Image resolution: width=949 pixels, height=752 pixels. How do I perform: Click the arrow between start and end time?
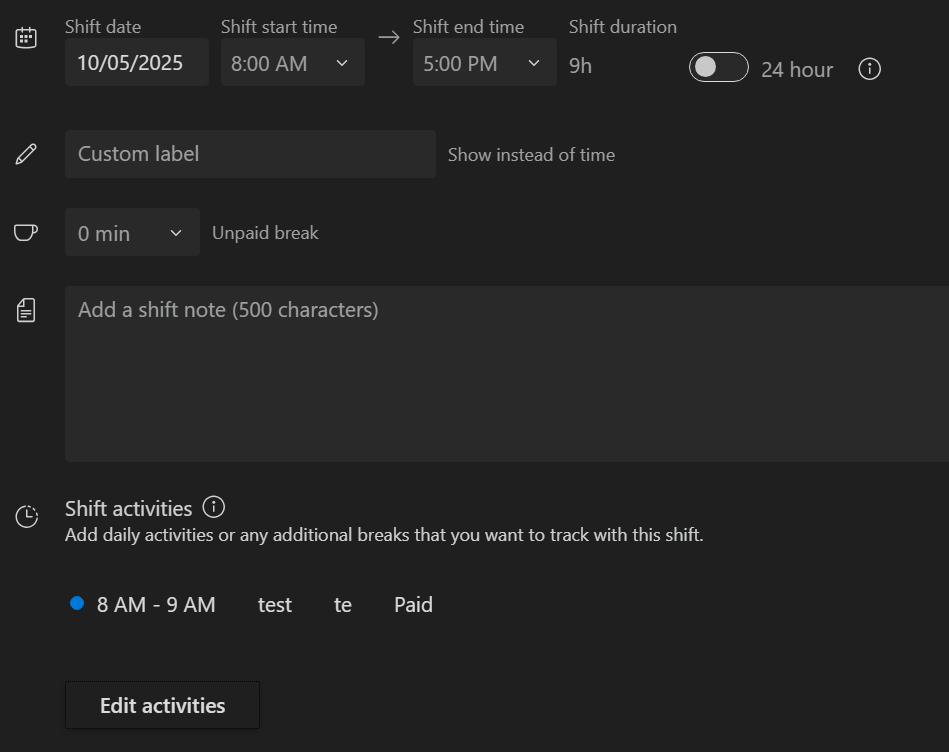(x=388, y=37)
